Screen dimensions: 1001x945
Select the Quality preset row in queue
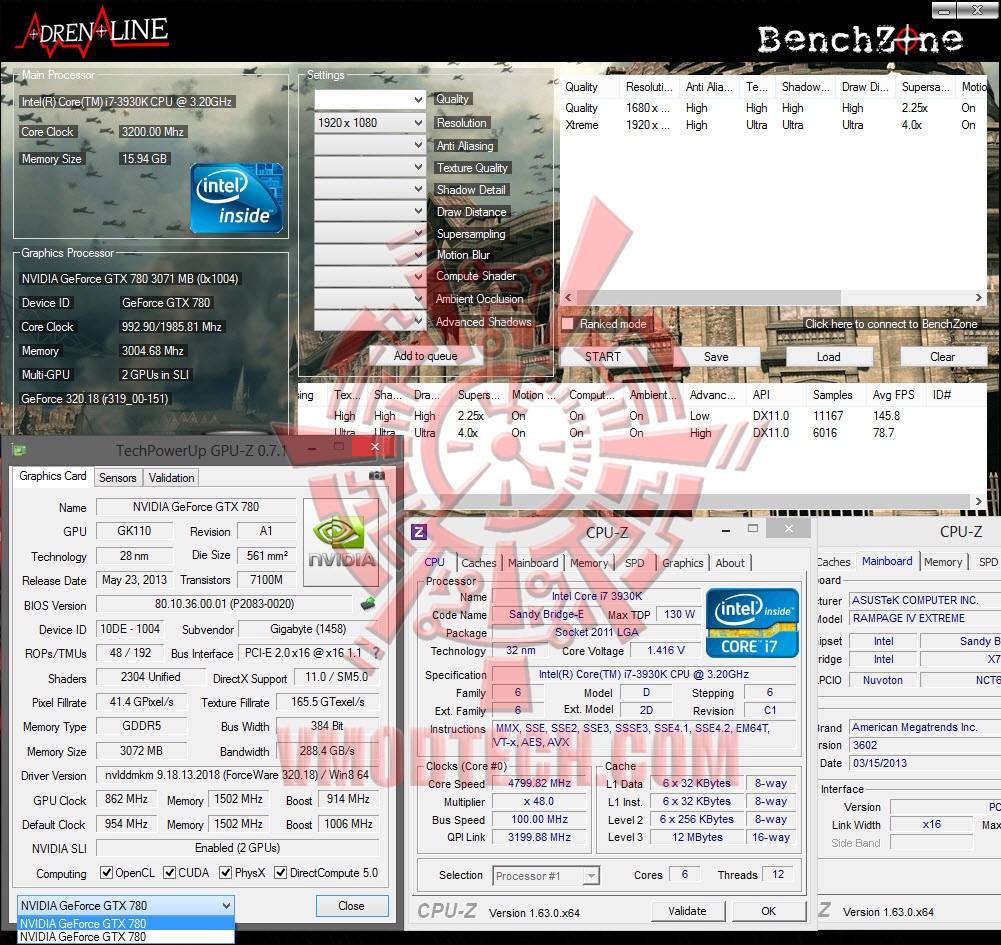(x=772, y=108)
